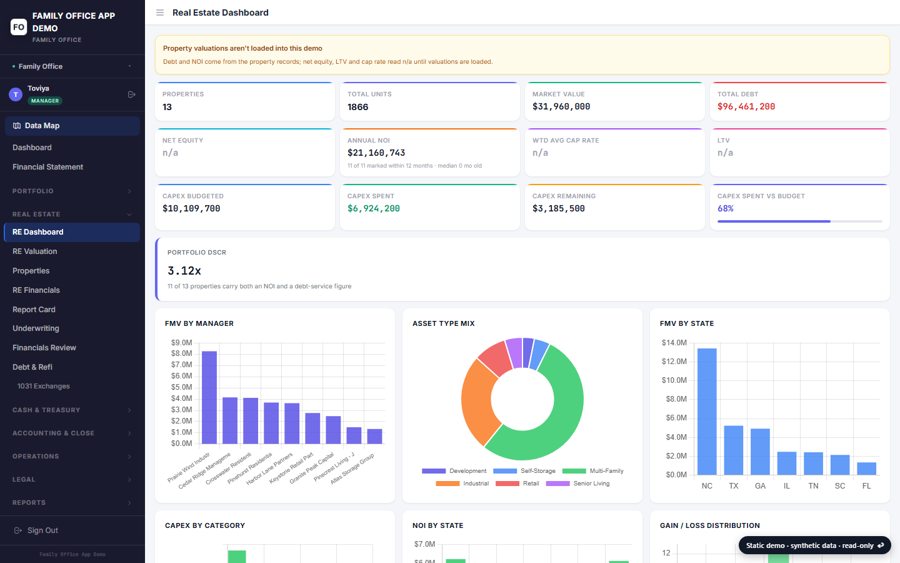Click the logout icon beside Toviya

[x=131, y=94]
